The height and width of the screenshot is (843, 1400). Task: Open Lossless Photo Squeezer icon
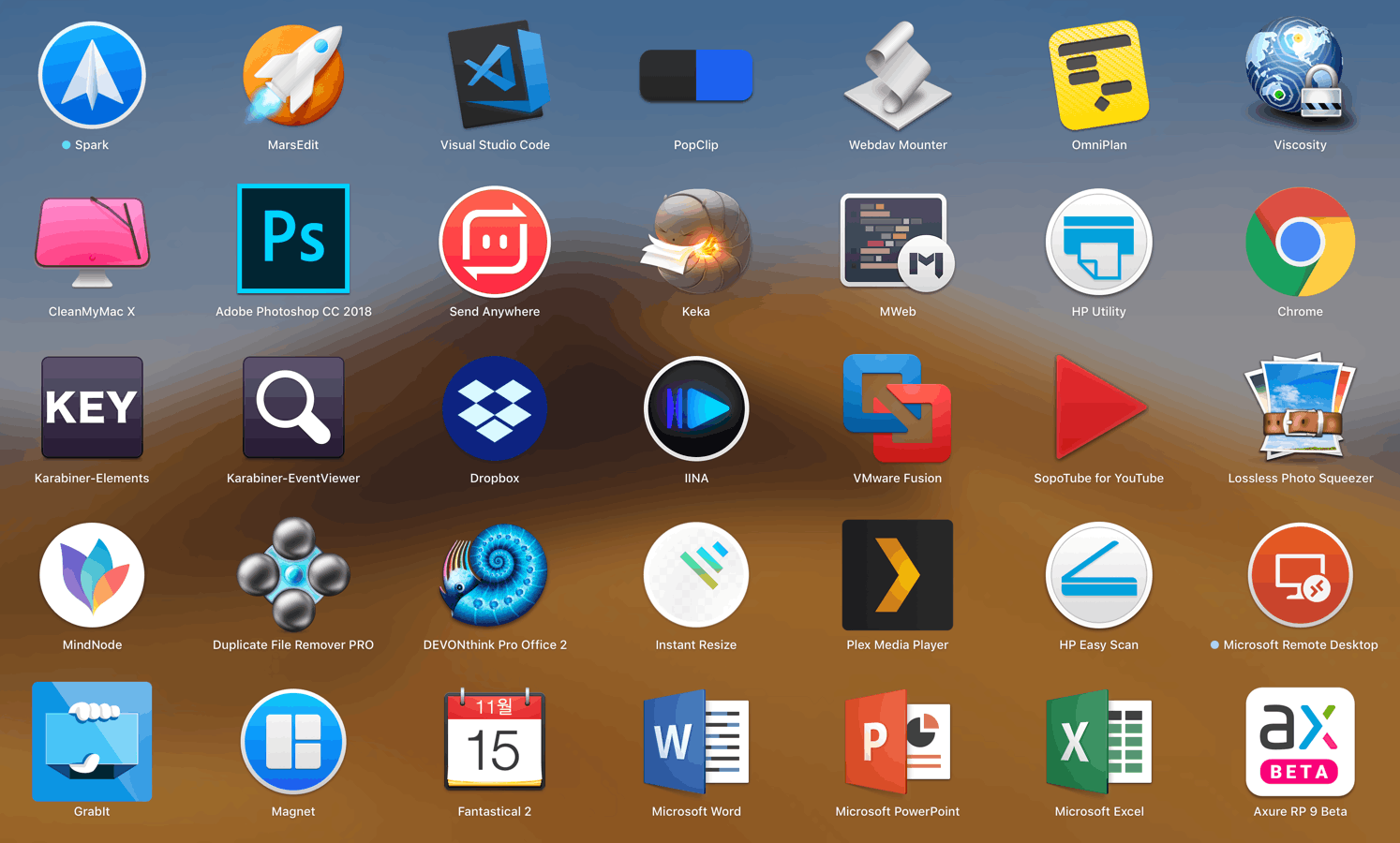pyautogui.click(x=1300, y=406)
